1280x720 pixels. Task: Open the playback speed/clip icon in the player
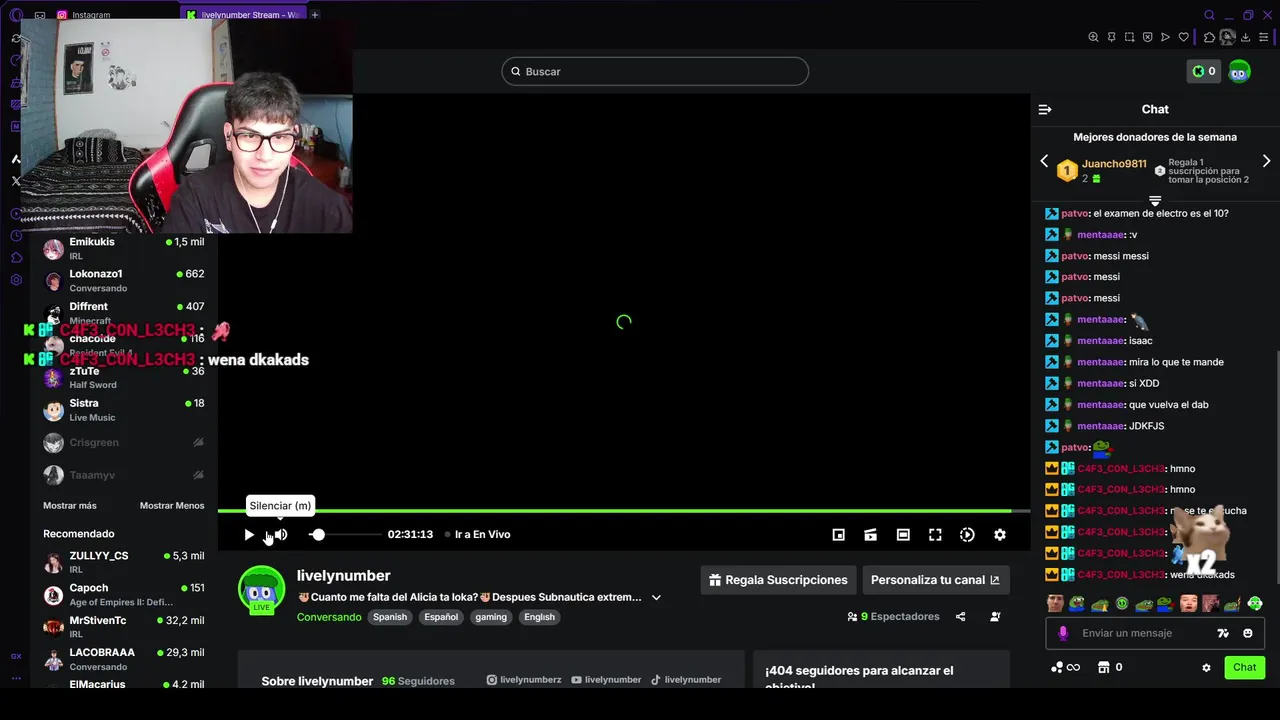(967, 535)
